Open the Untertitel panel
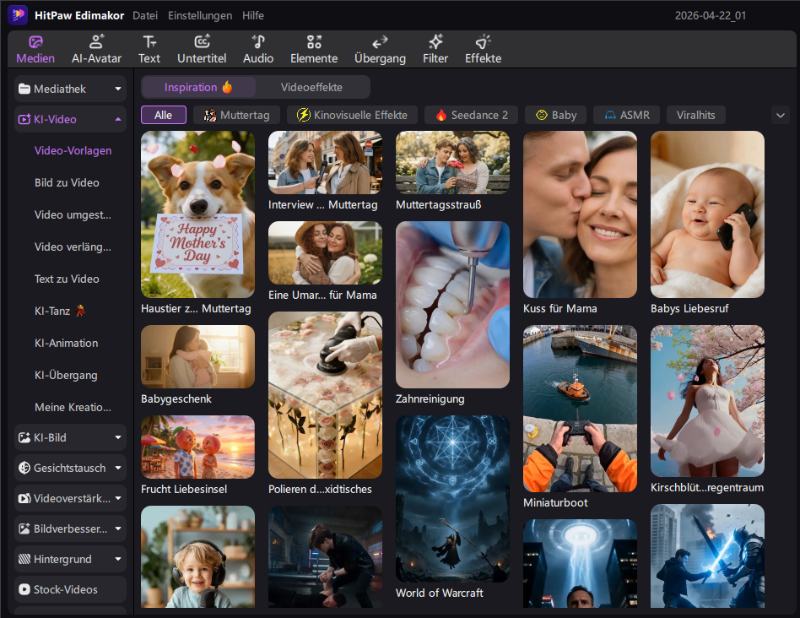The width and height of the screenshot is (800, 618). tap(203, 48)
